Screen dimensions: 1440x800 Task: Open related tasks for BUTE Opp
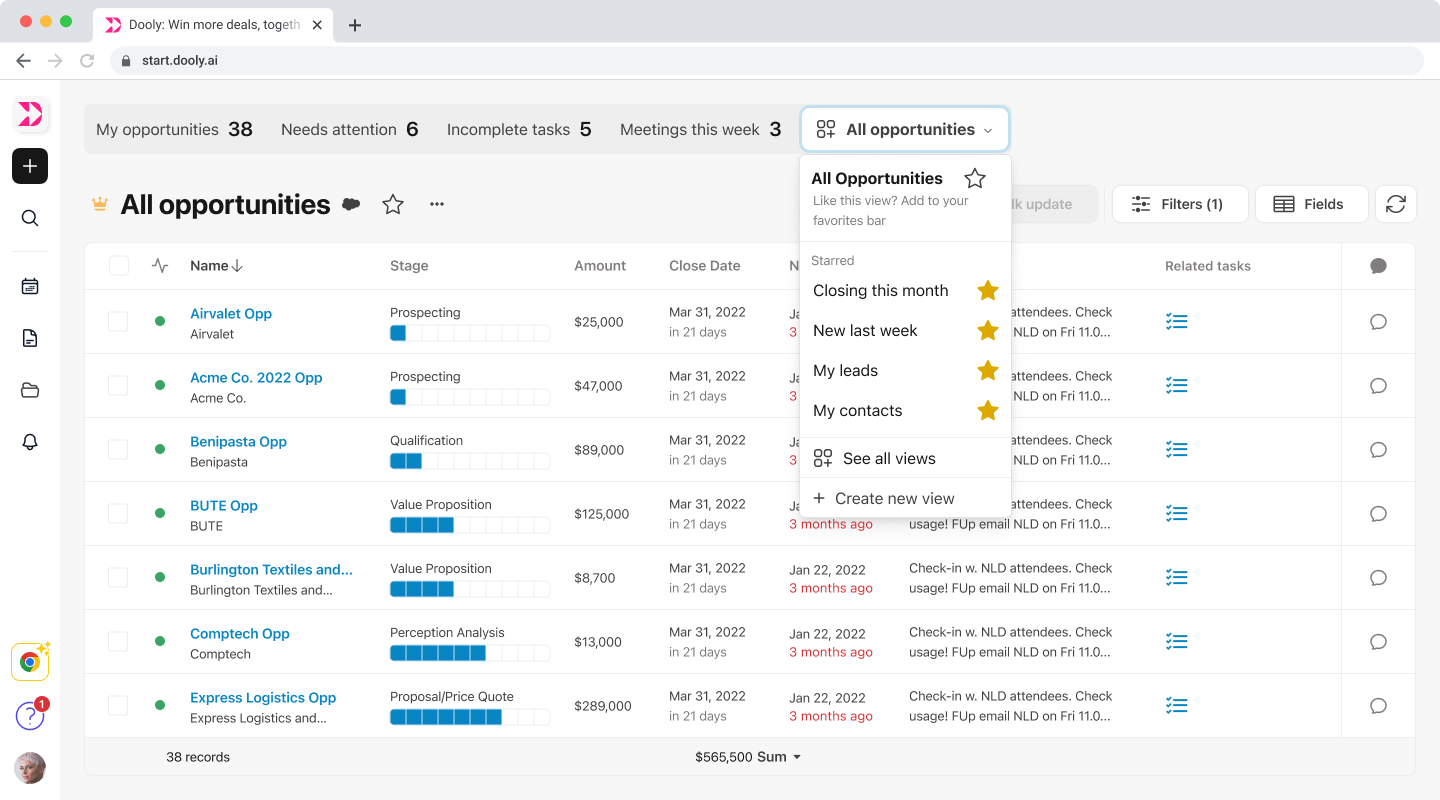pos(1177,514)
